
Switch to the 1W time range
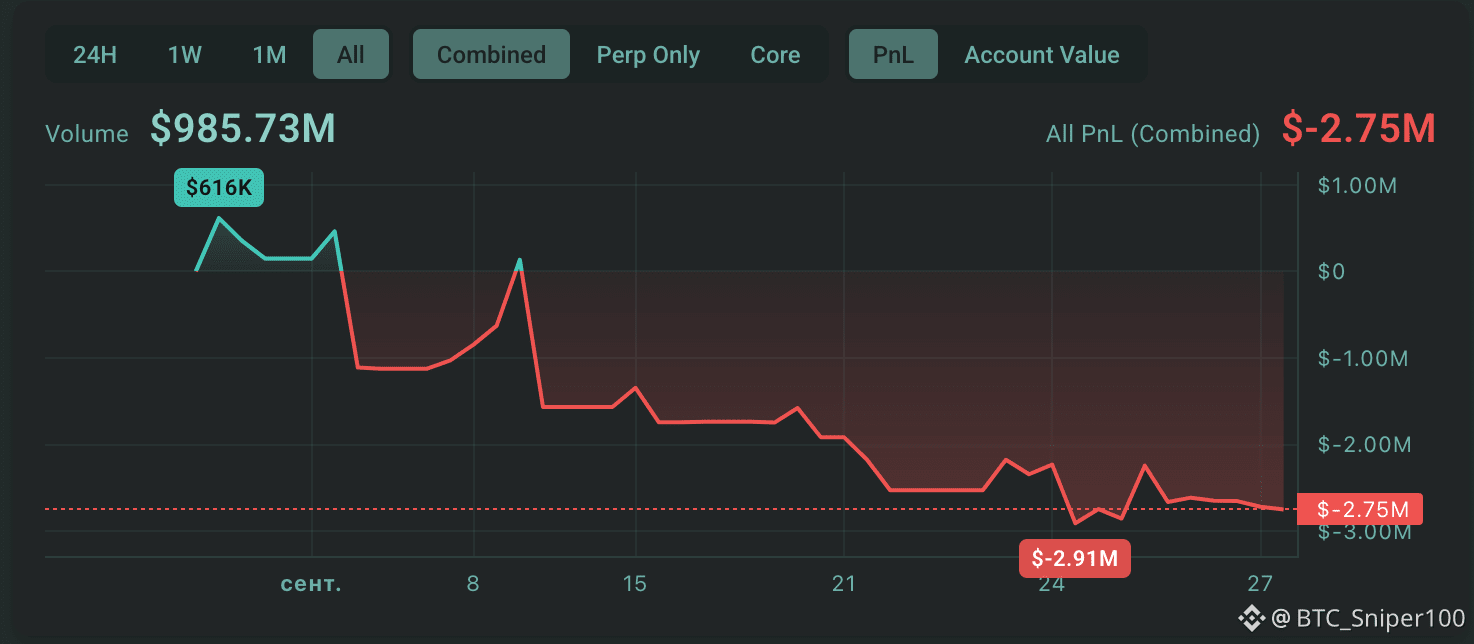point(185,55)
